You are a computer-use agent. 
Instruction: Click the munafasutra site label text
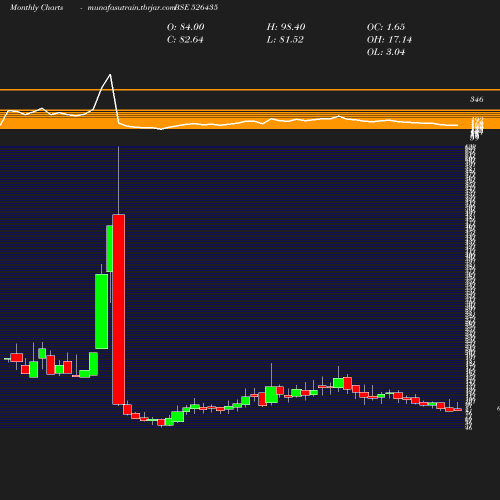[x=131, y=8]
